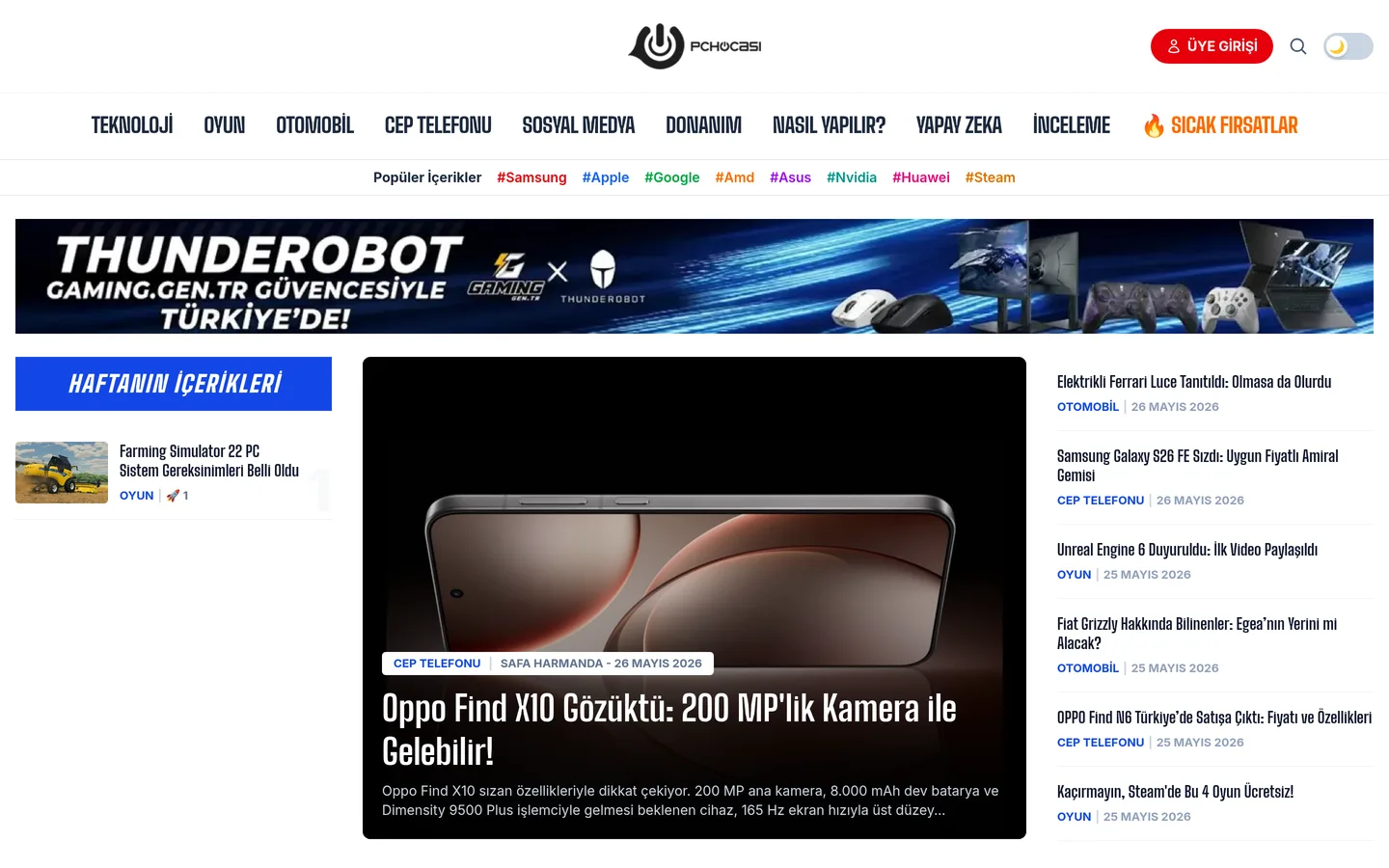Open the #Amd tag
1389x868 pixels.
(735, 177)
